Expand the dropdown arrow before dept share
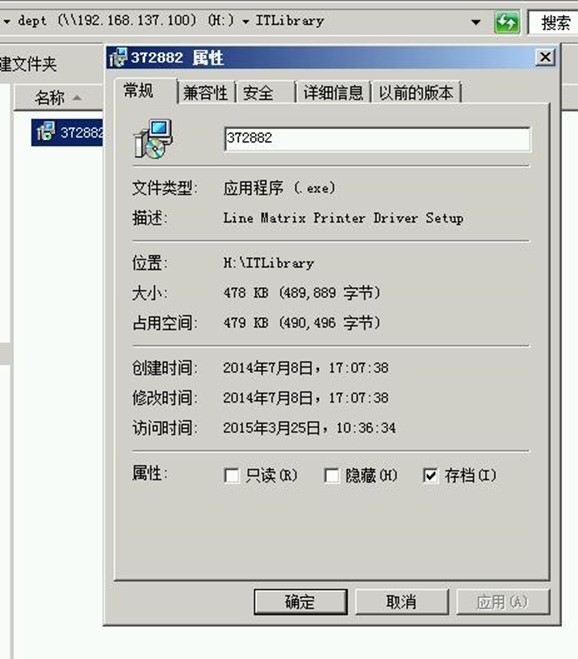Viewport: 578px width, 659px height. pyautogui.click(x=7, y=21)
